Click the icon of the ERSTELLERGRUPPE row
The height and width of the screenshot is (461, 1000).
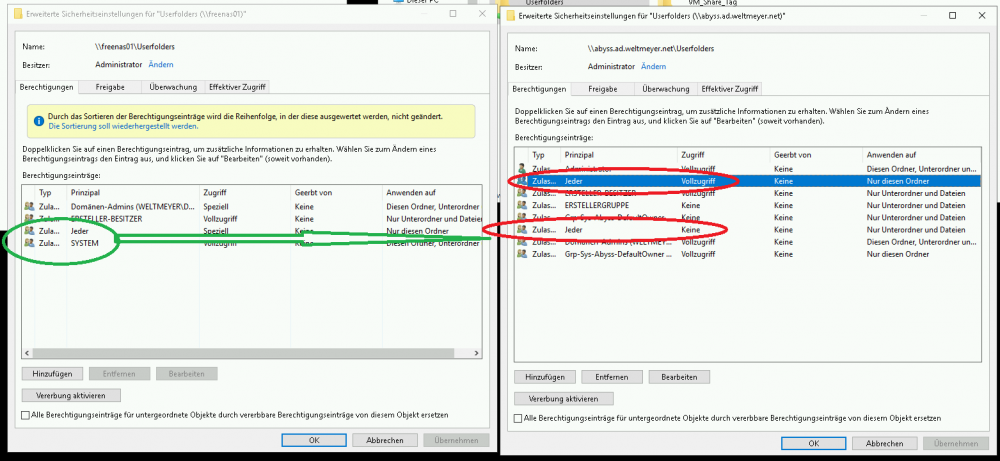tap(522, 205)
